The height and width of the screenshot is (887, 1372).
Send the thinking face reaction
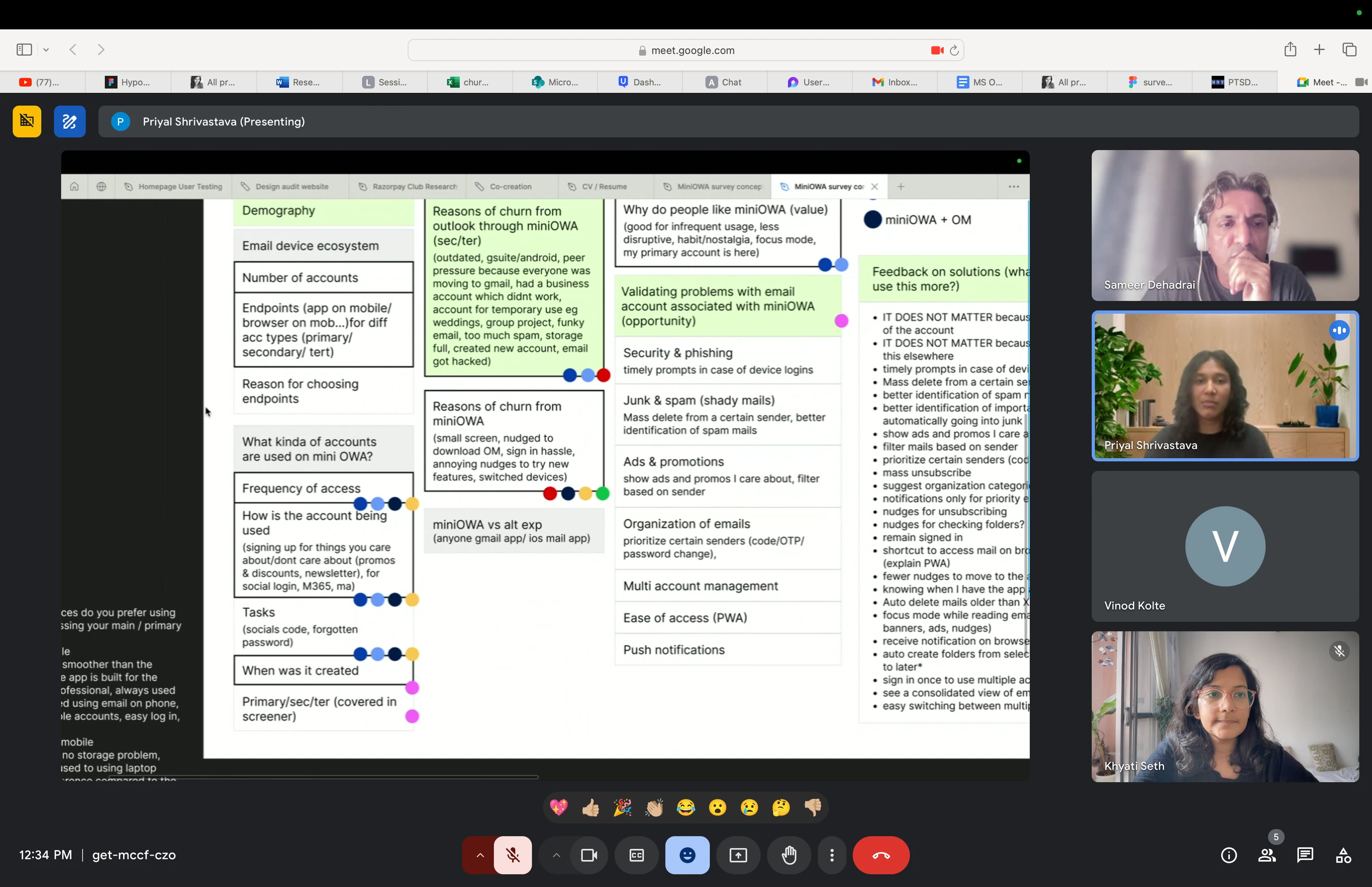[781, 808]
